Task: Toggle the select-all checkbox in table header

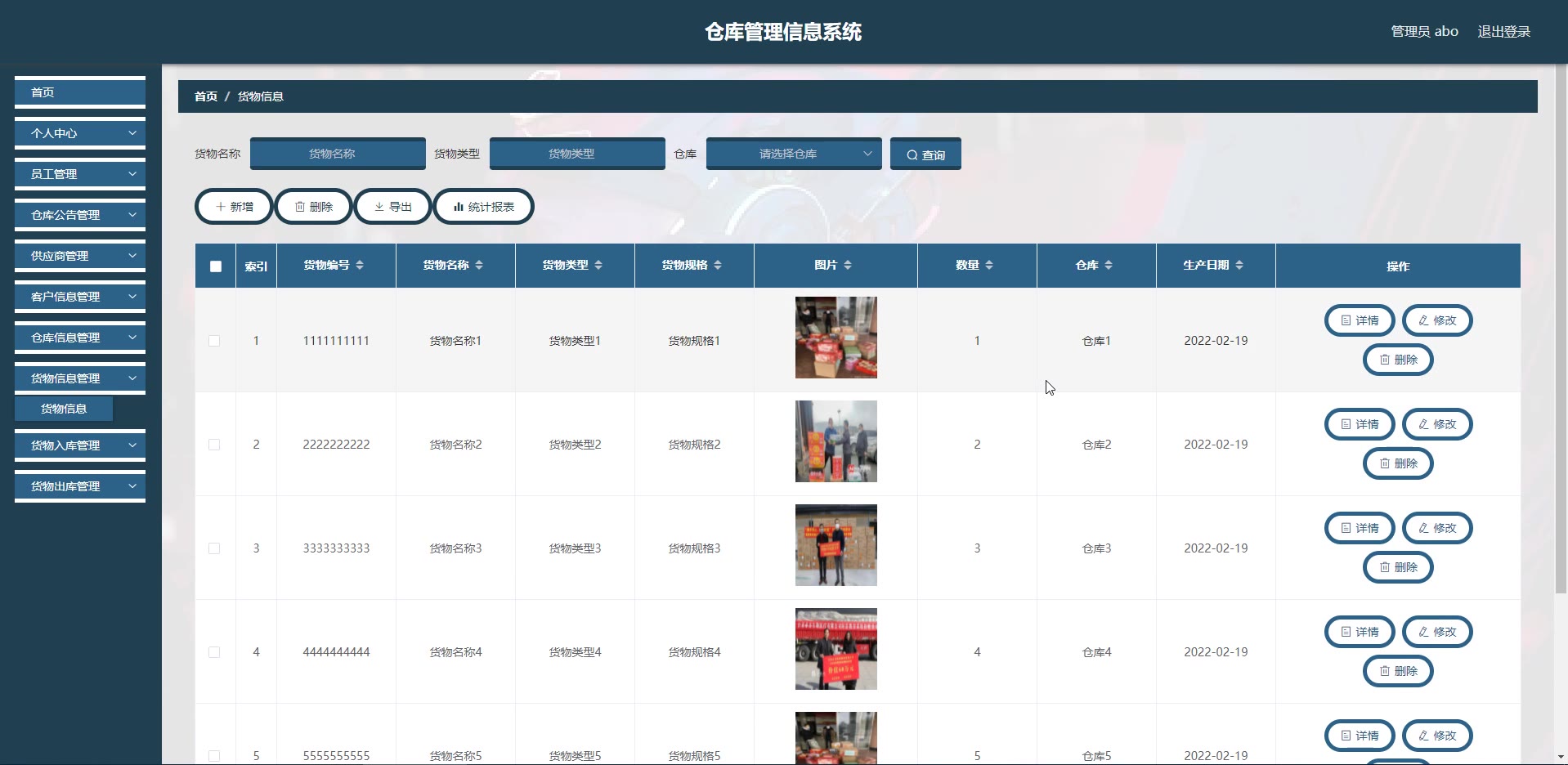Action: point(216,266)
